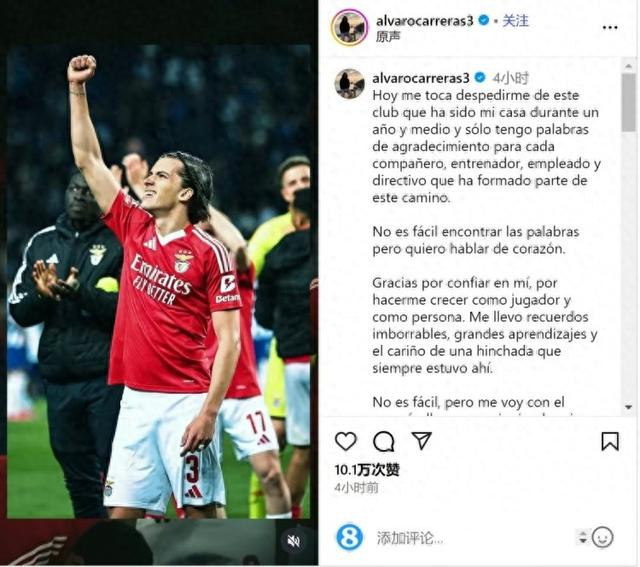This screenshot has height=567, width=640.
Task: Open alvarocarreras3 username above the caption
Action: point(421,78)
